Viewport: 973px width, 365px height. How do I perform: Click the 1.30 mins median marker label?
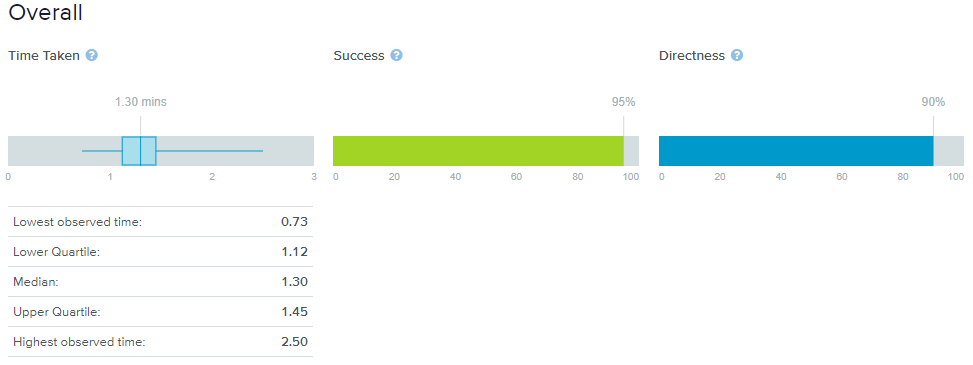point(141,102)
